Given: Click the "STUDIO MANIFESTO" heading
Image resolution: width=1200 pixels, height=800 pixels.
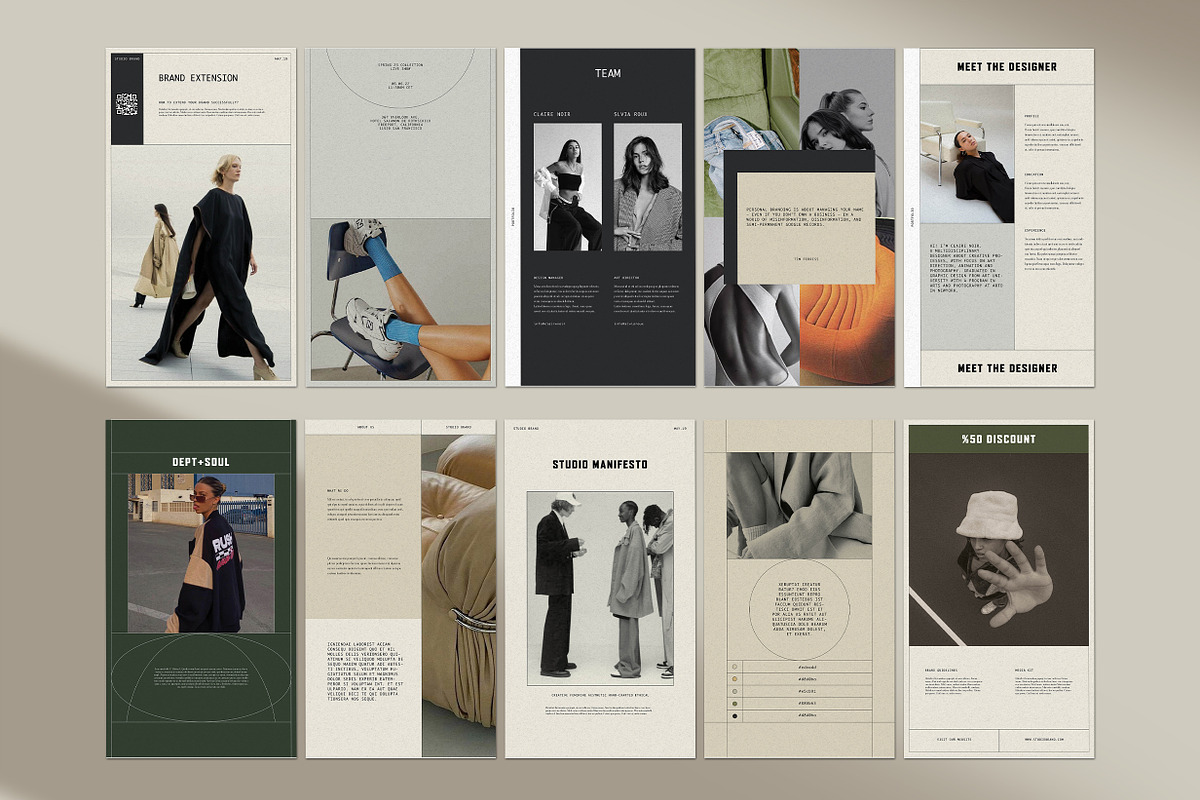Looking at the screenshot, I should click(600, 464).
